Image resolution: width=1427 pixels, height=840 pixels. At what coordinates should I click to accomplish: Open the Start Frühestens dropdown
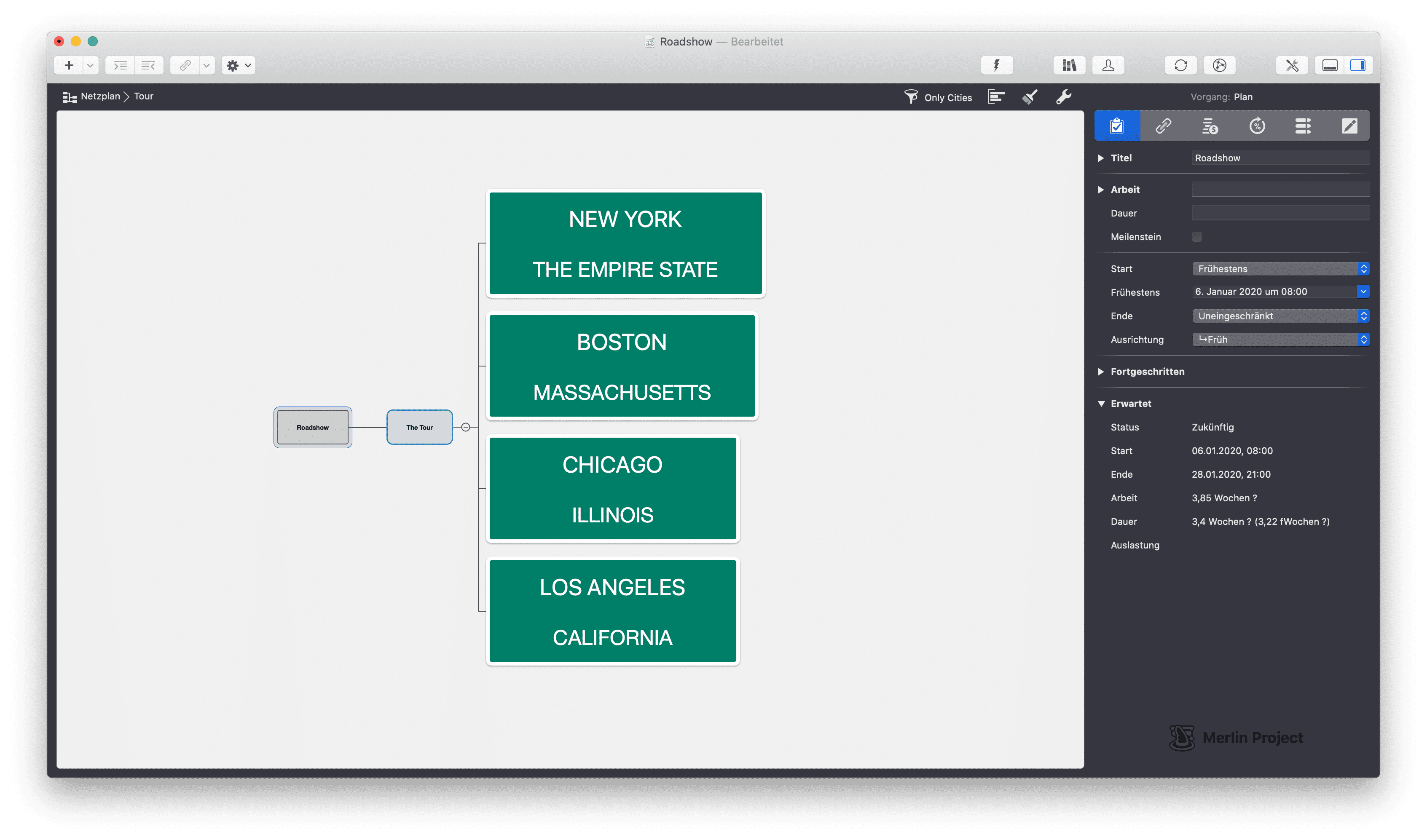1280,269
